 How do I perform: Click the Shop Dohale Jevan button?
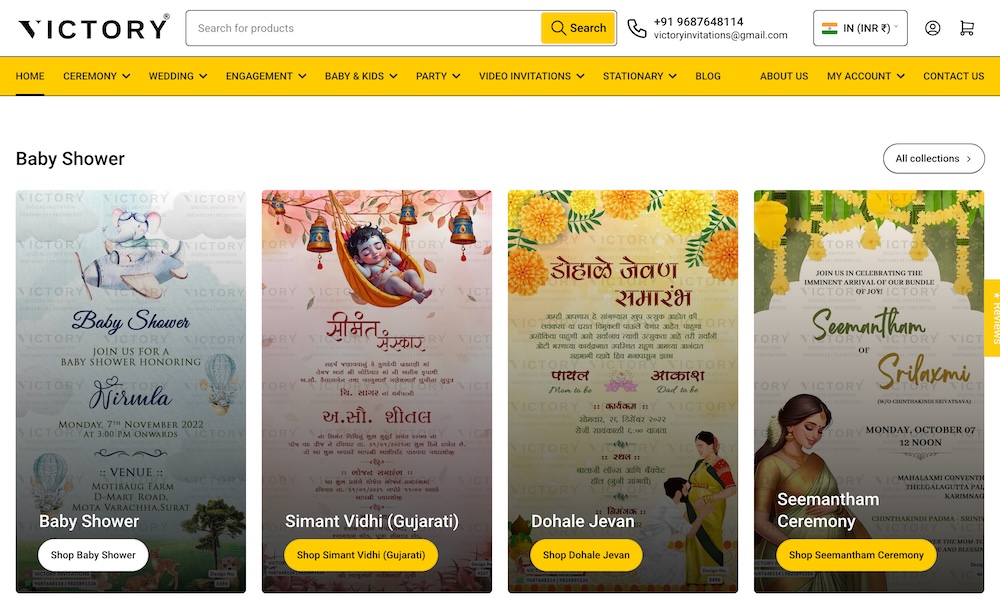click(x=586, y=555)
